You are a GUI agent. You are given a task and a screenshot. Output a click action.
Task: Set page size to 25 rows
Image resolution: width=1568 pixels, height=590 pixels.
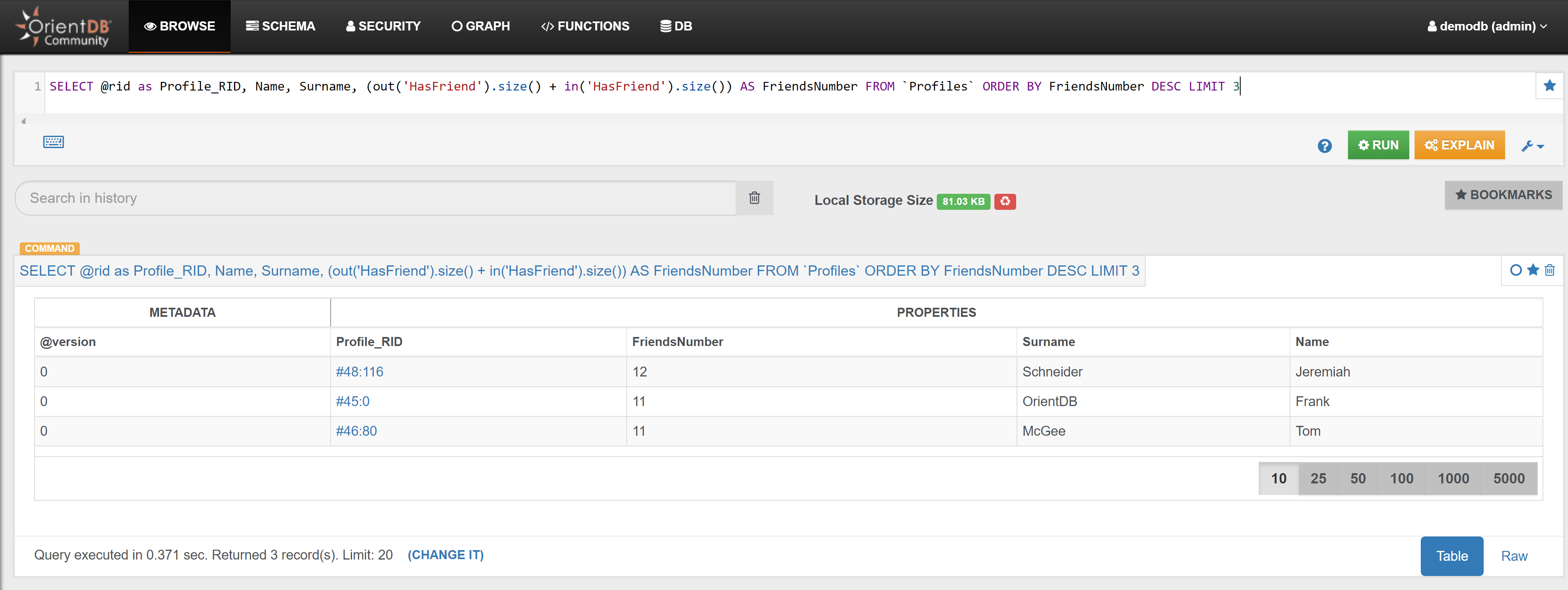click(x=1318, y=479)
